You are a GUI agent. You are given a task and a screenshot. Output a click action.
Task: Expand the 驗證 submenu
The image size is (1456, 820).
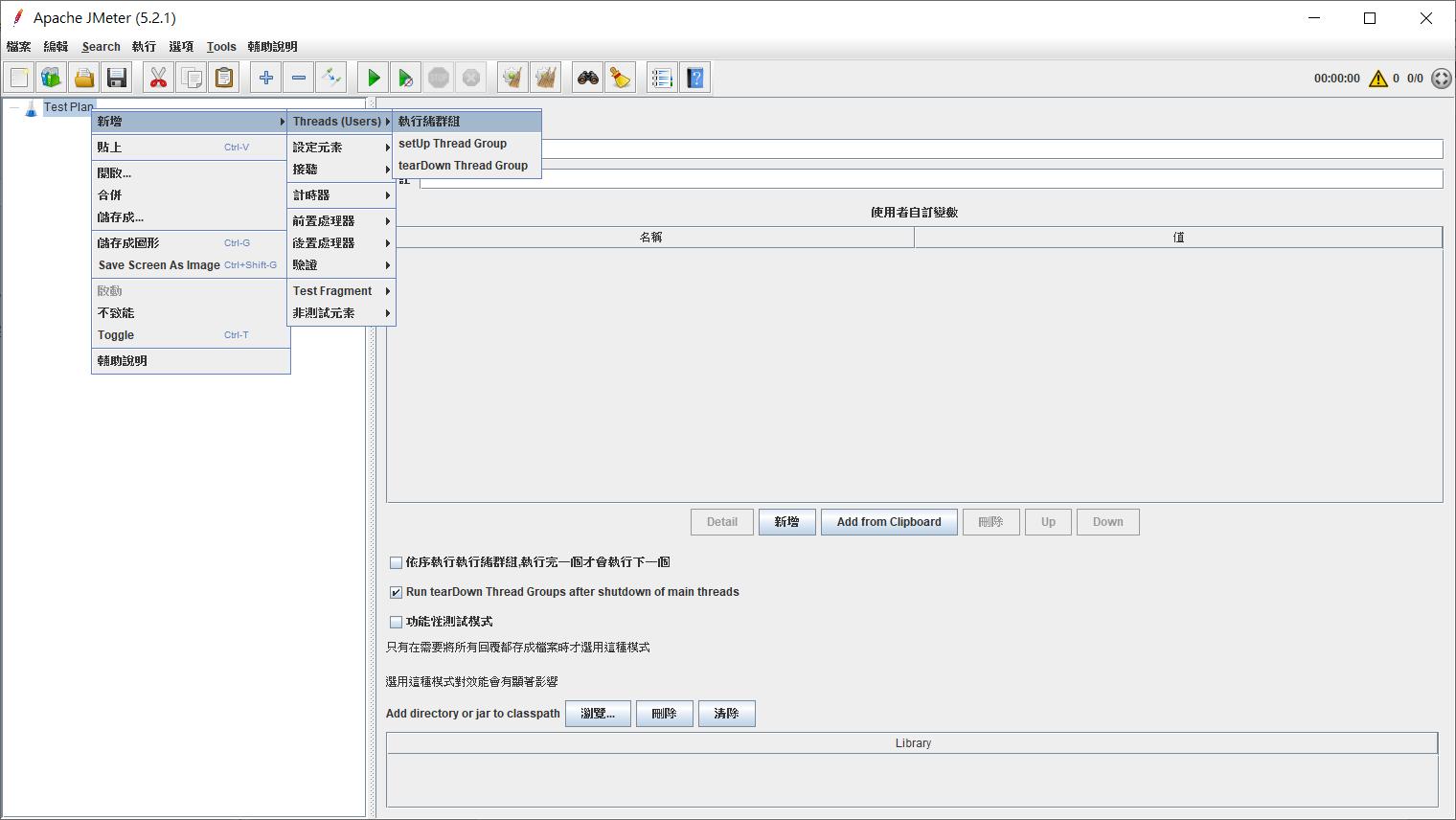[x=341, y=265]
